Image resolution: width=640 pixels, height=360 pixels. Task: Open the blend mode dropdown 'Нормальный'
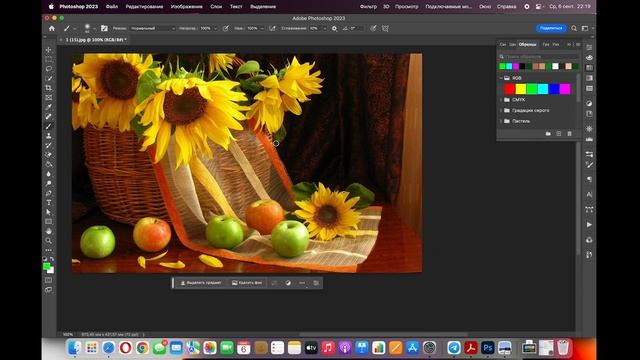(153, 29)
